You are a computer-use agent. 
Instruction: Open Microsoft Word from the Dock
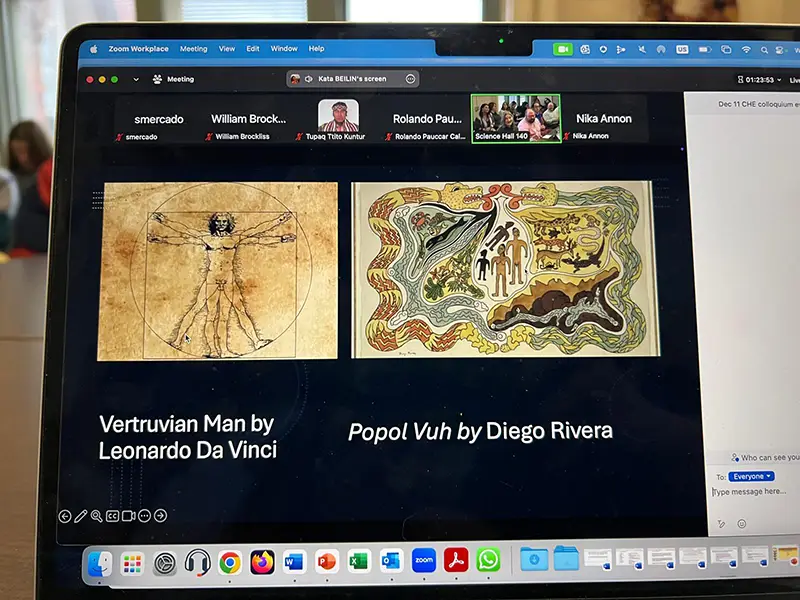tap(294, 562)
